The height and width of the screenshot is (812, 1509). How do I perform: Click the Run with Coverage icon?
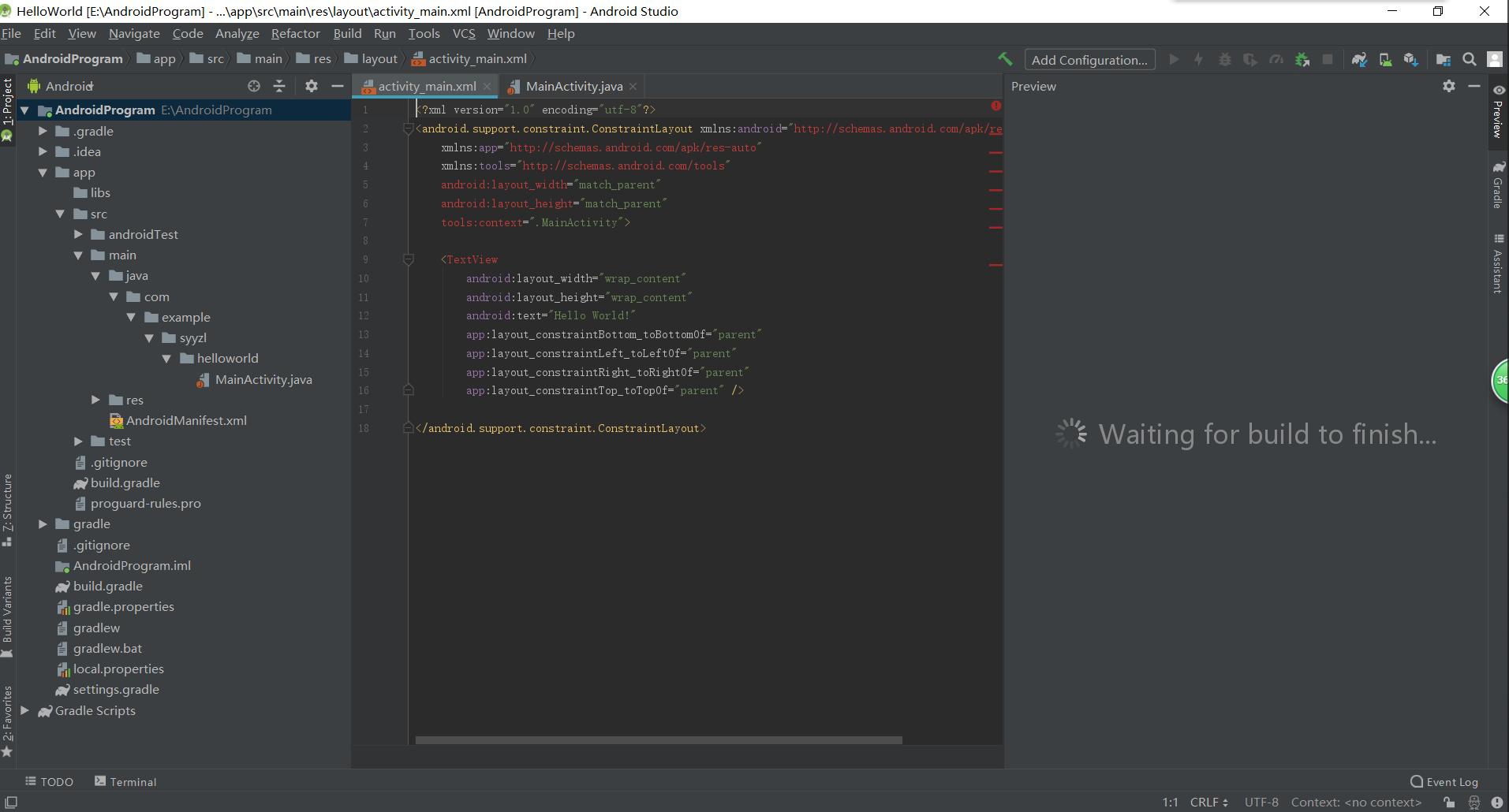point(1250,59)
